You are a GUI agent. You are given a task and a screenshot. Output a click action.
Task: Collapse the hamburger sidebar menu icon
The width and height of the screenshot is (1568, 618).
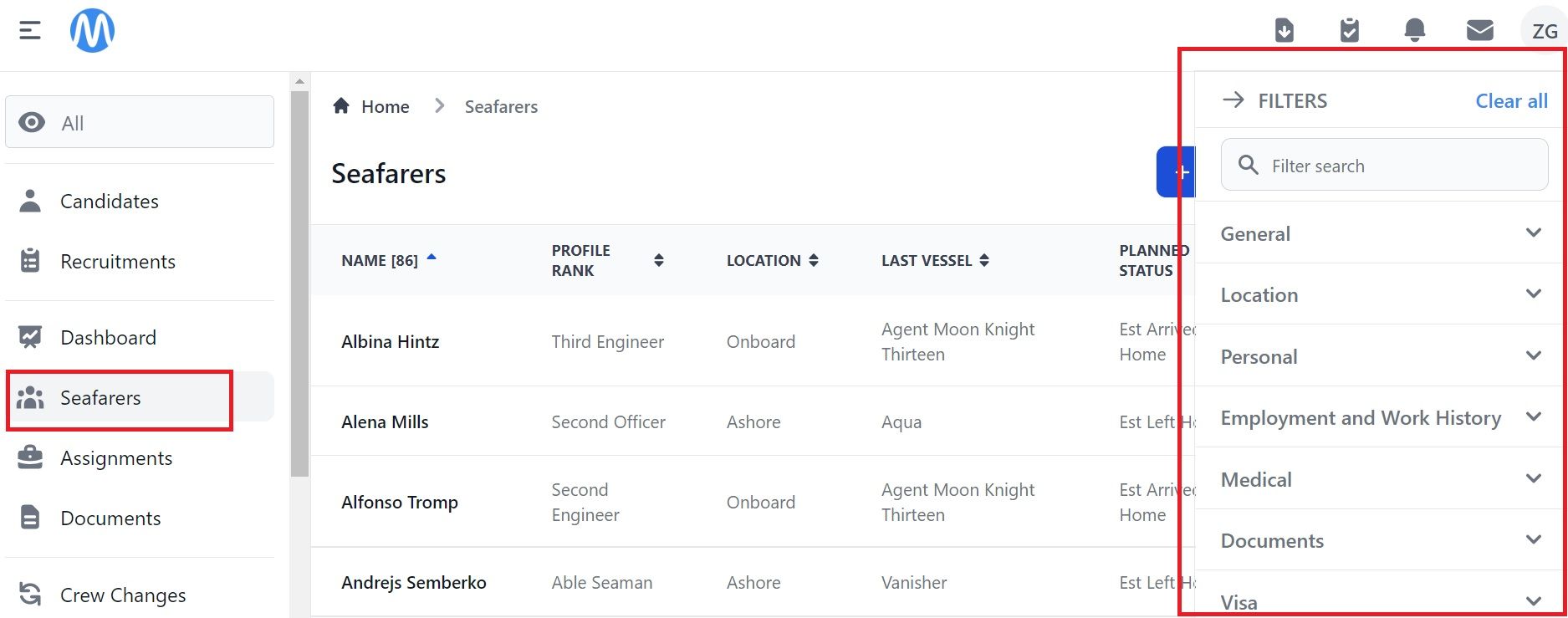click(x=30, y=31)
